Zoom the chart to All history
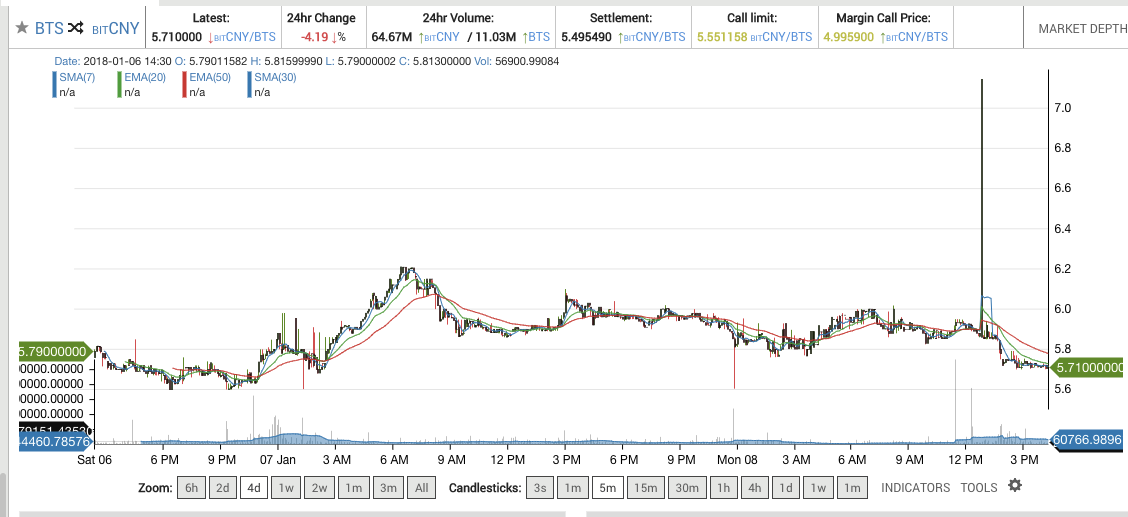The image size is (1128, 517). pos(422,488)
